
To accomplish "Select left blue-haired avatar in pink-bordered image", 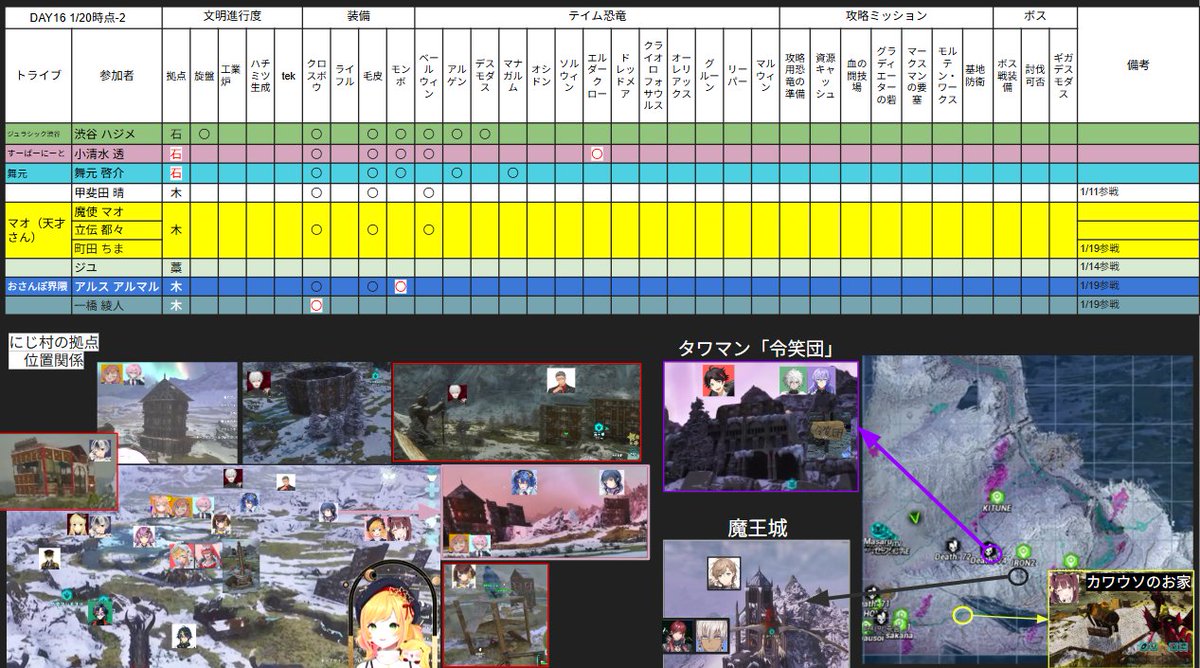I will (x=523, y=482).
